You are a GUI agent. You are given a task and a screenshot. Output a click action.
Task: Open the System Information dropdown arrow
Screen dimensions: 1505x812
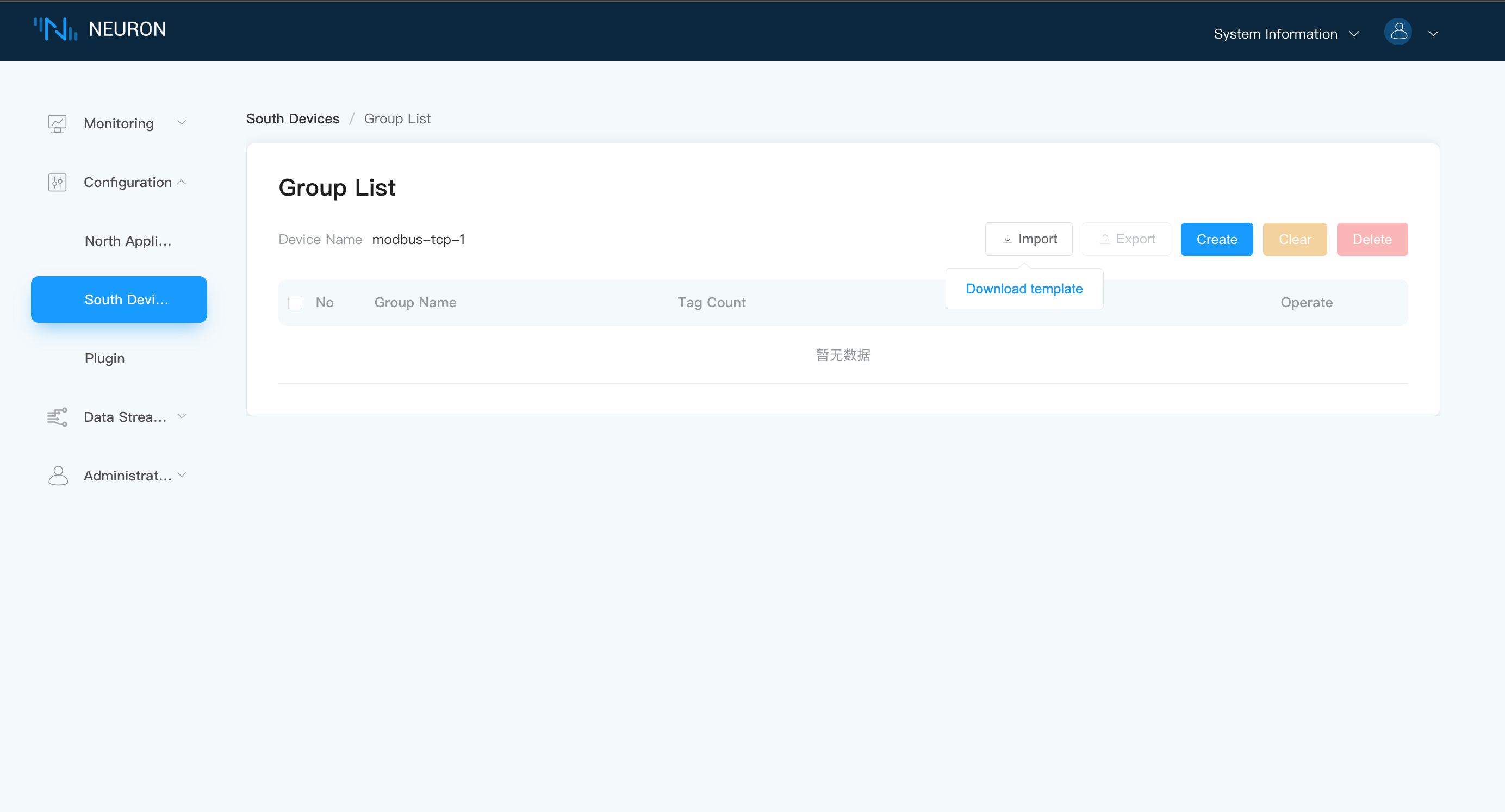[x=1354, y=34]
